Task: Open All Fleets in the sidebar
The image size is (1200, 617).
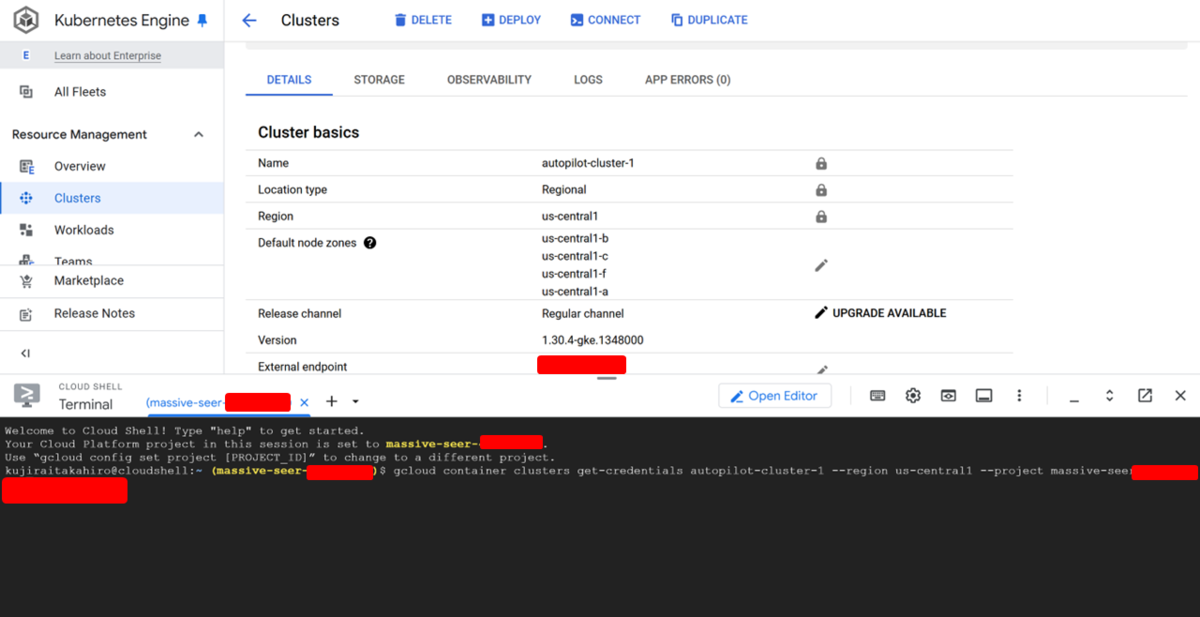Action: pyautogui.click(x=80, y=92)
